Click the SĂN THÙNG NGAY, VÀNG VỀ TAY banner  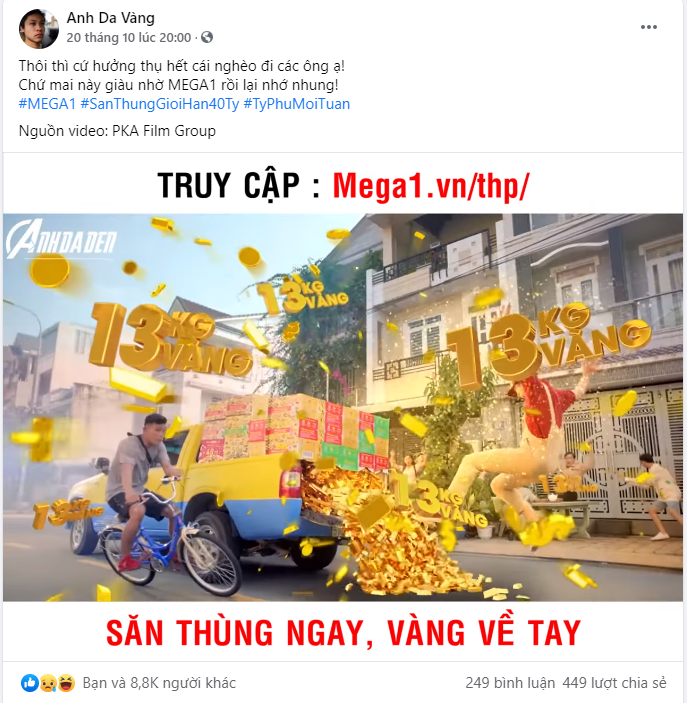(x=343, y=633)
